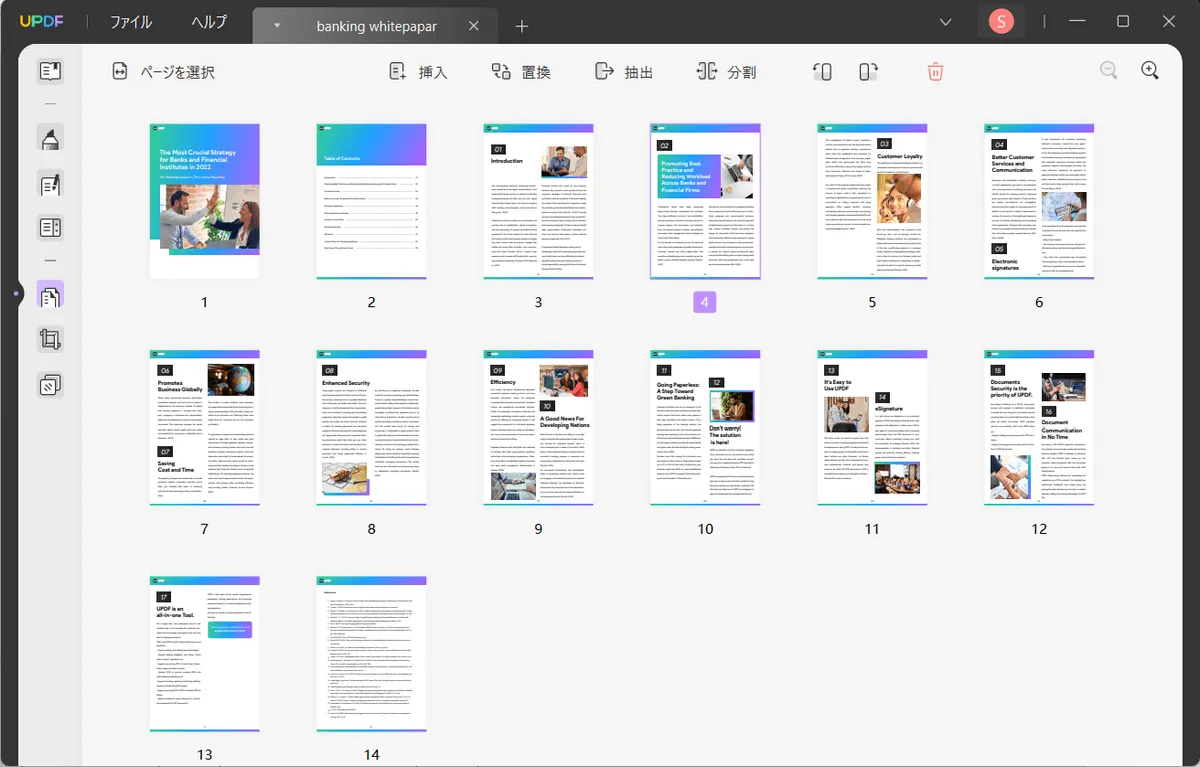Add a new tab with plus button
Image resolution: width=1200 pixels, height=767 pixels.
521,26
